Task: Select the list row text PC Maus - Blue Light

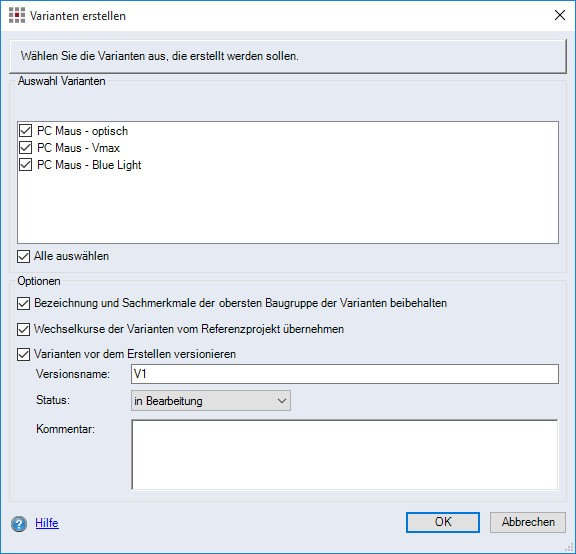Action: pos(89,165)
